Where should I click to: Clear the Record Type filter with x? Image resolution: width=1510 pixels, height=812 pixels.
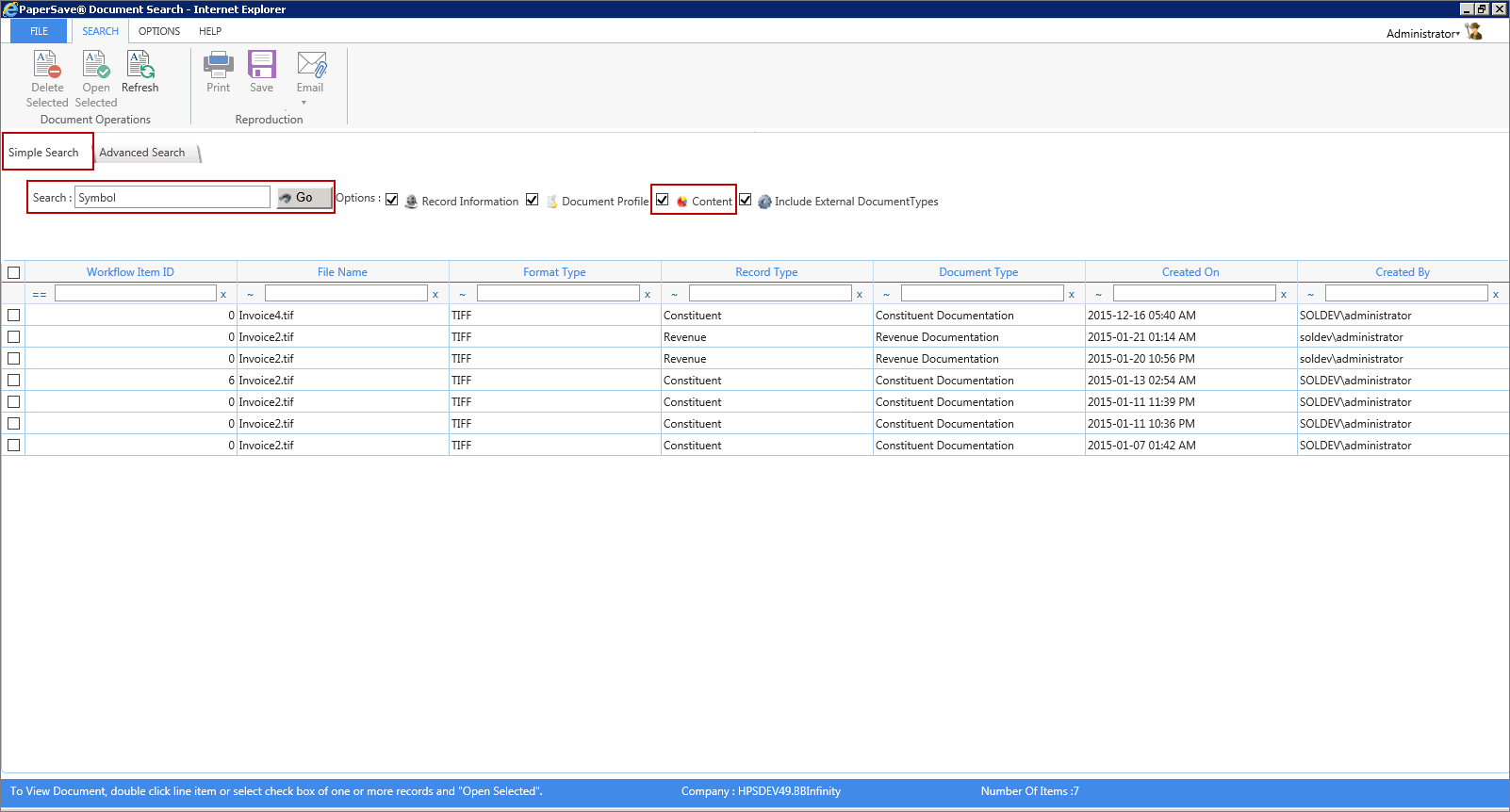[860, 295]
